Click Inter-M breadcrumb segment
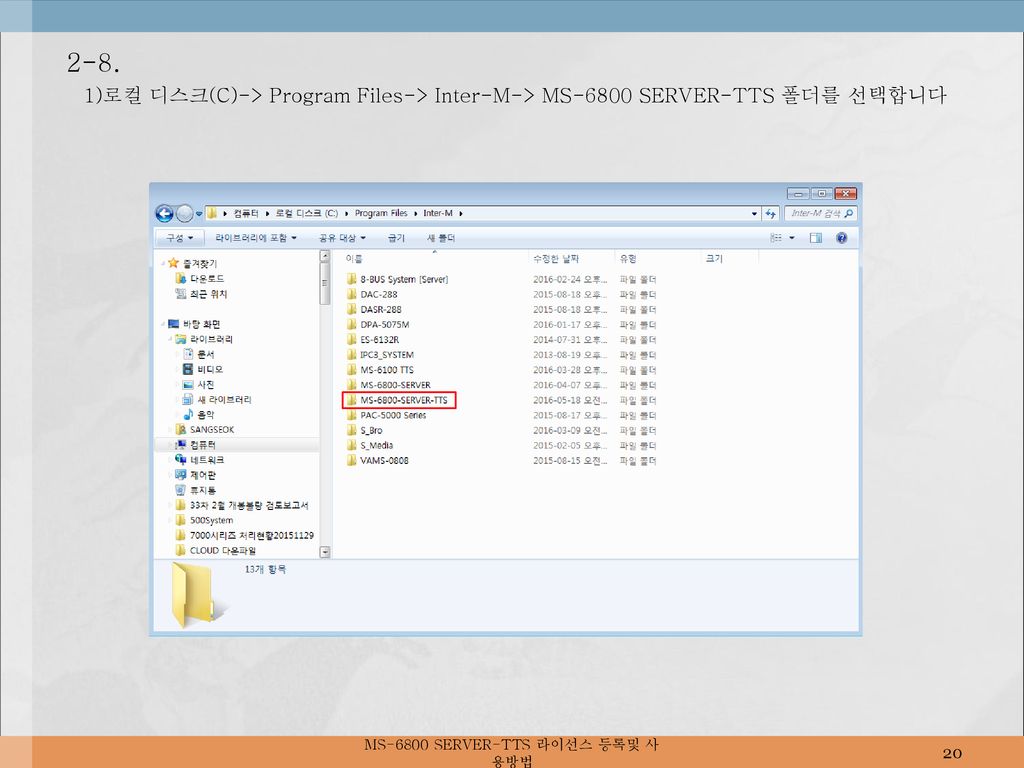 coord(438,214)
